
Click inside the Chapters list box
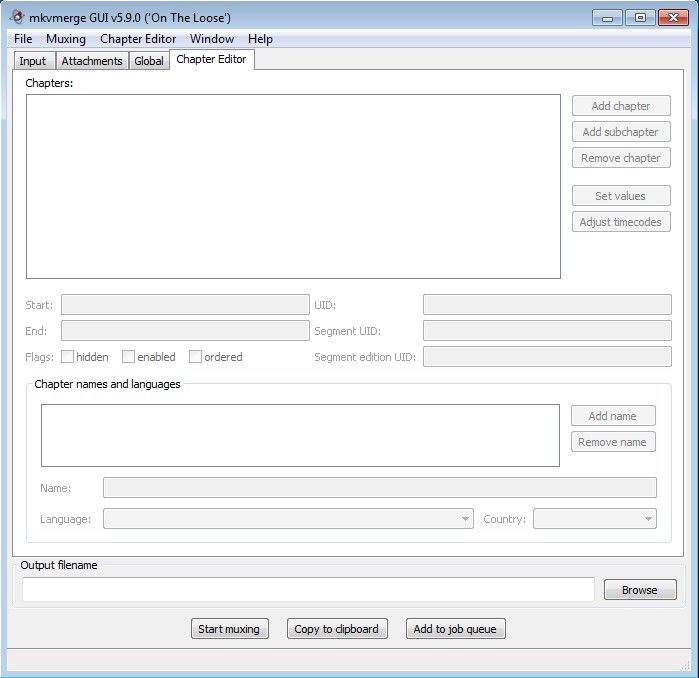pyautogui.click(x=293, y=186)
